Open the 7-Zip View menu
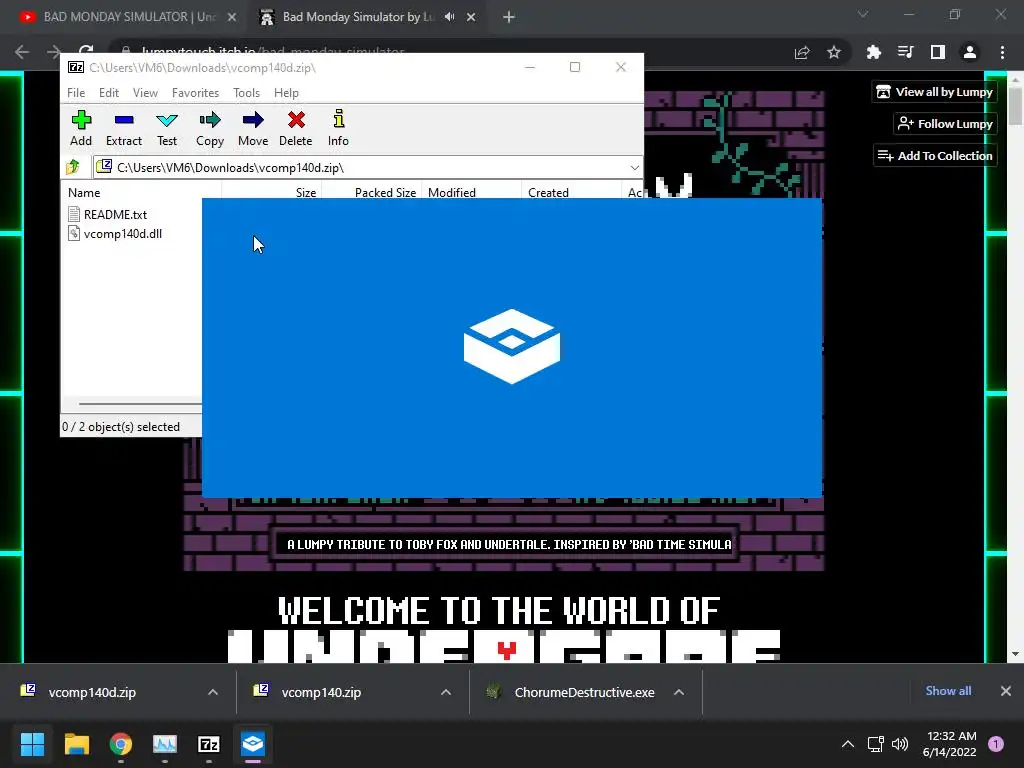Image resolution: width=1024 pixels, height=768 pixels. (145, 93)
